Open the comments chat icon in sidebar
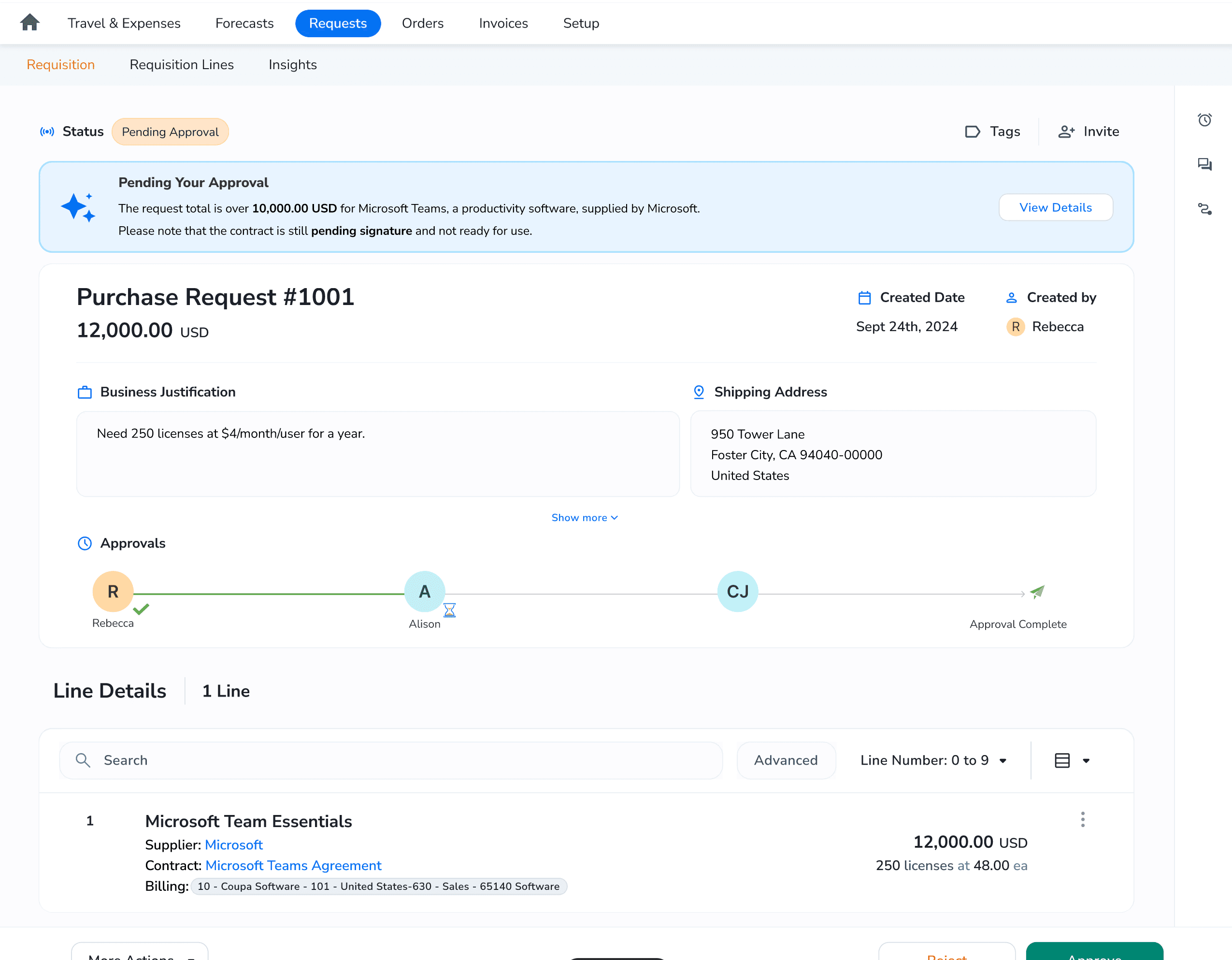 click(x=1204, y=164)
